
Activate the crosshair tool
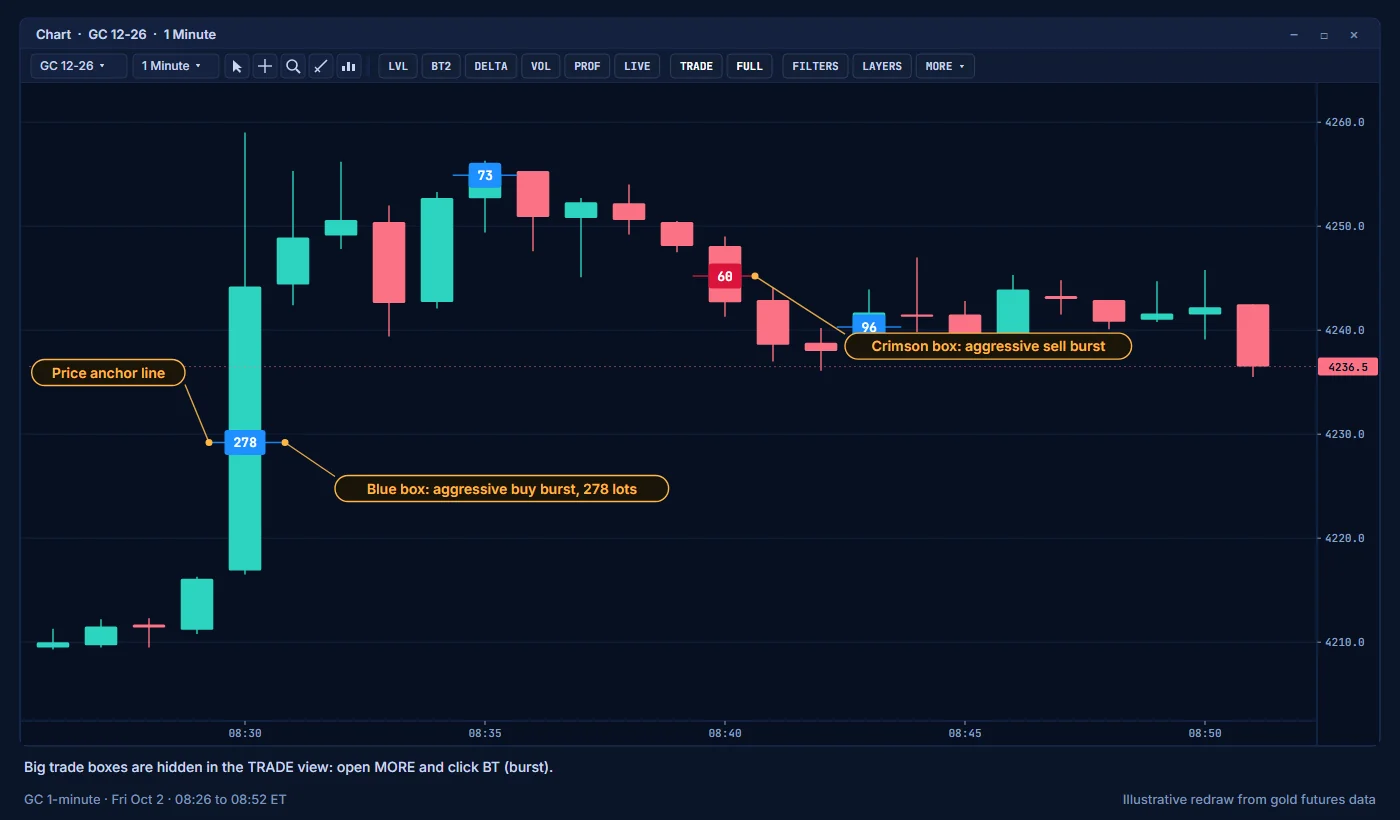[265, 66]
